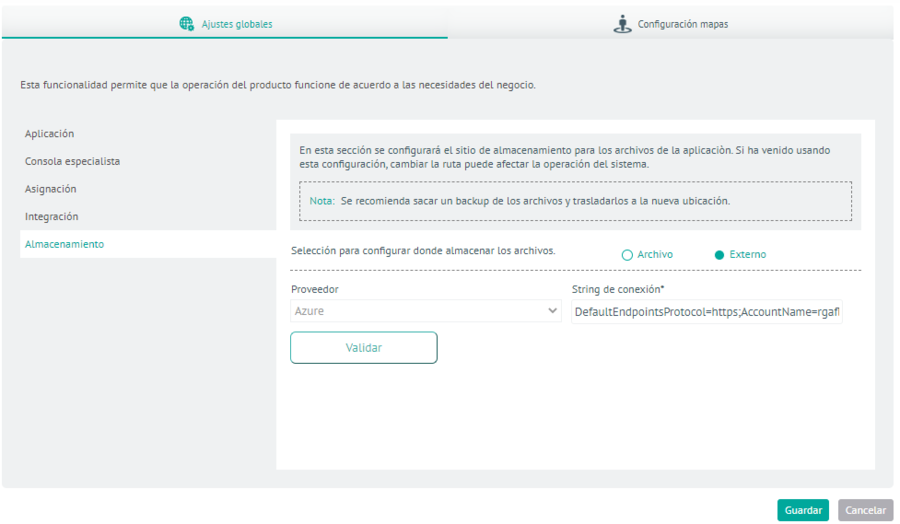The width and height of the screenshot is (900, 524).
Task: Click the Proveedor field label
Action: pos(315,289)
